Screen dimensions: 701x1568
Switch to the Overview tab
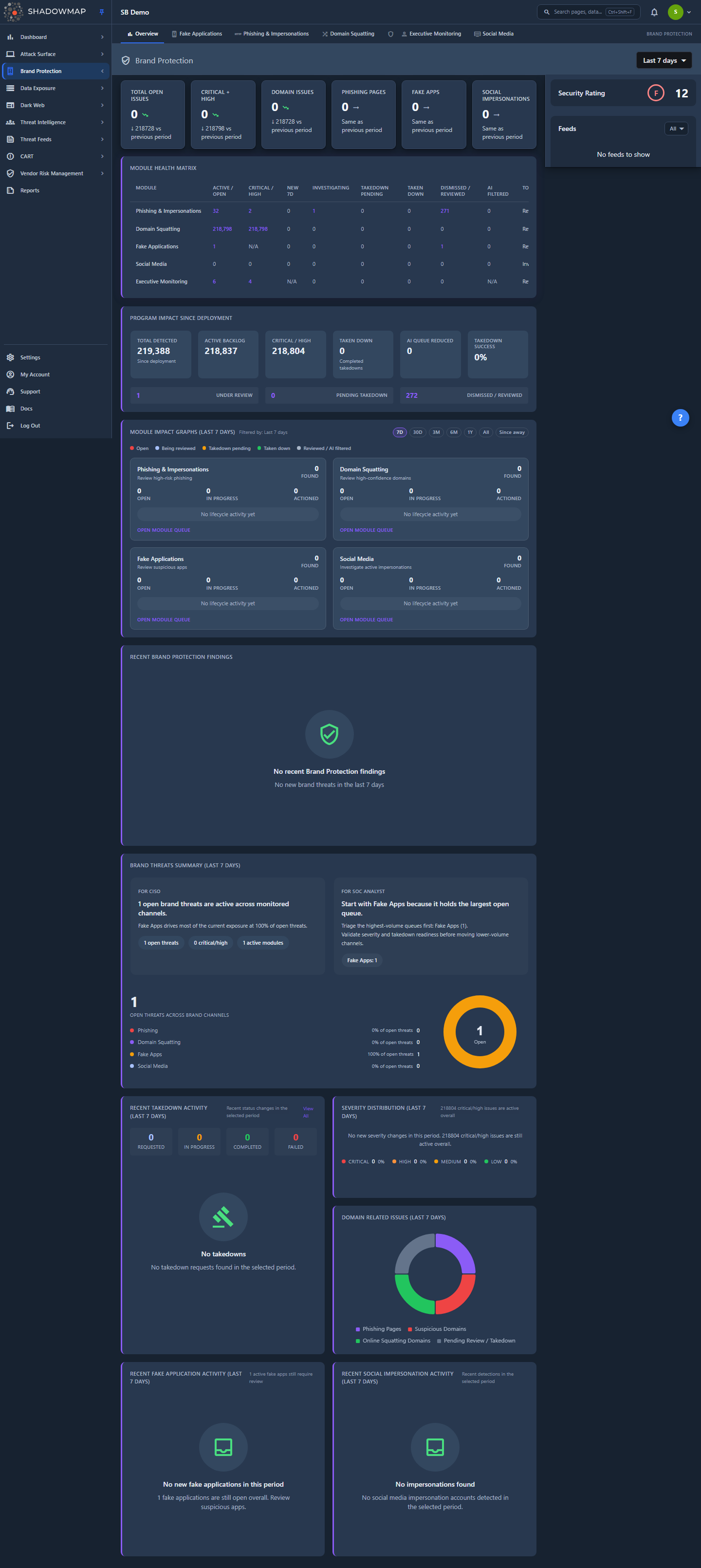(143, 34)
